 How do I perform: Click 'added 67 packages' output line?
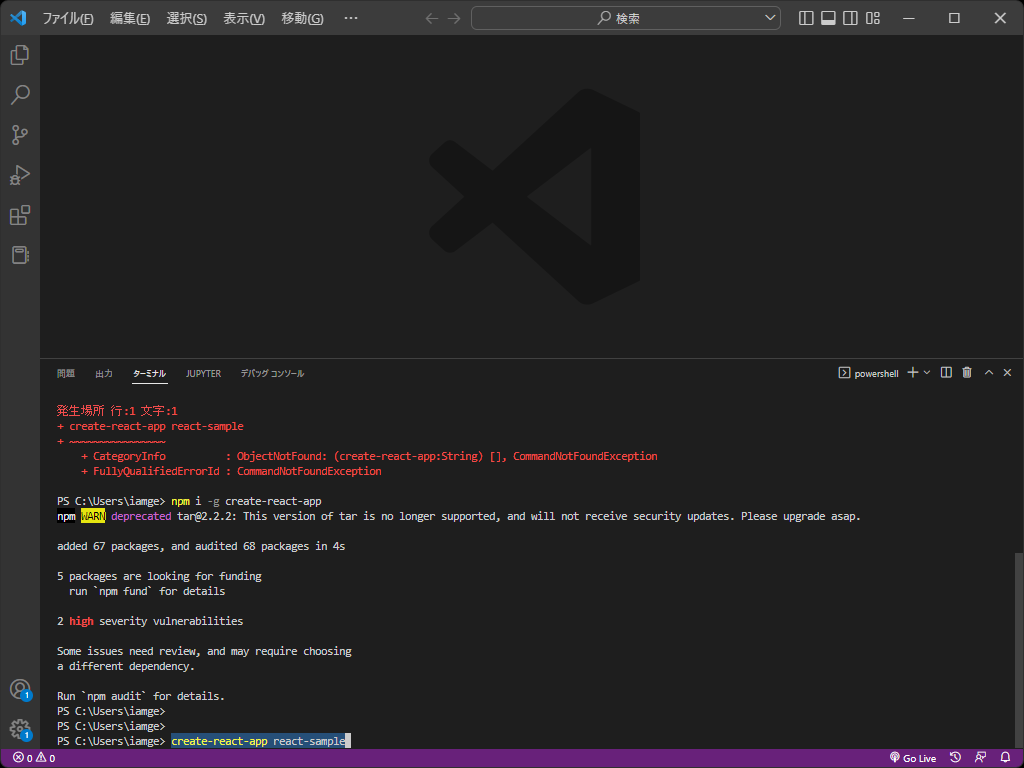(201, 547)
